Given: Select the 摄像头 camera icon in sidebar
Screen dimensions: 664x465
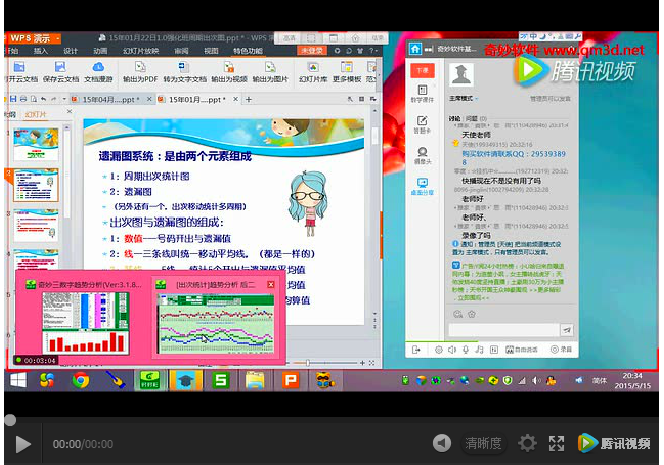Looking at the screenshot, I should click(422, 156).
